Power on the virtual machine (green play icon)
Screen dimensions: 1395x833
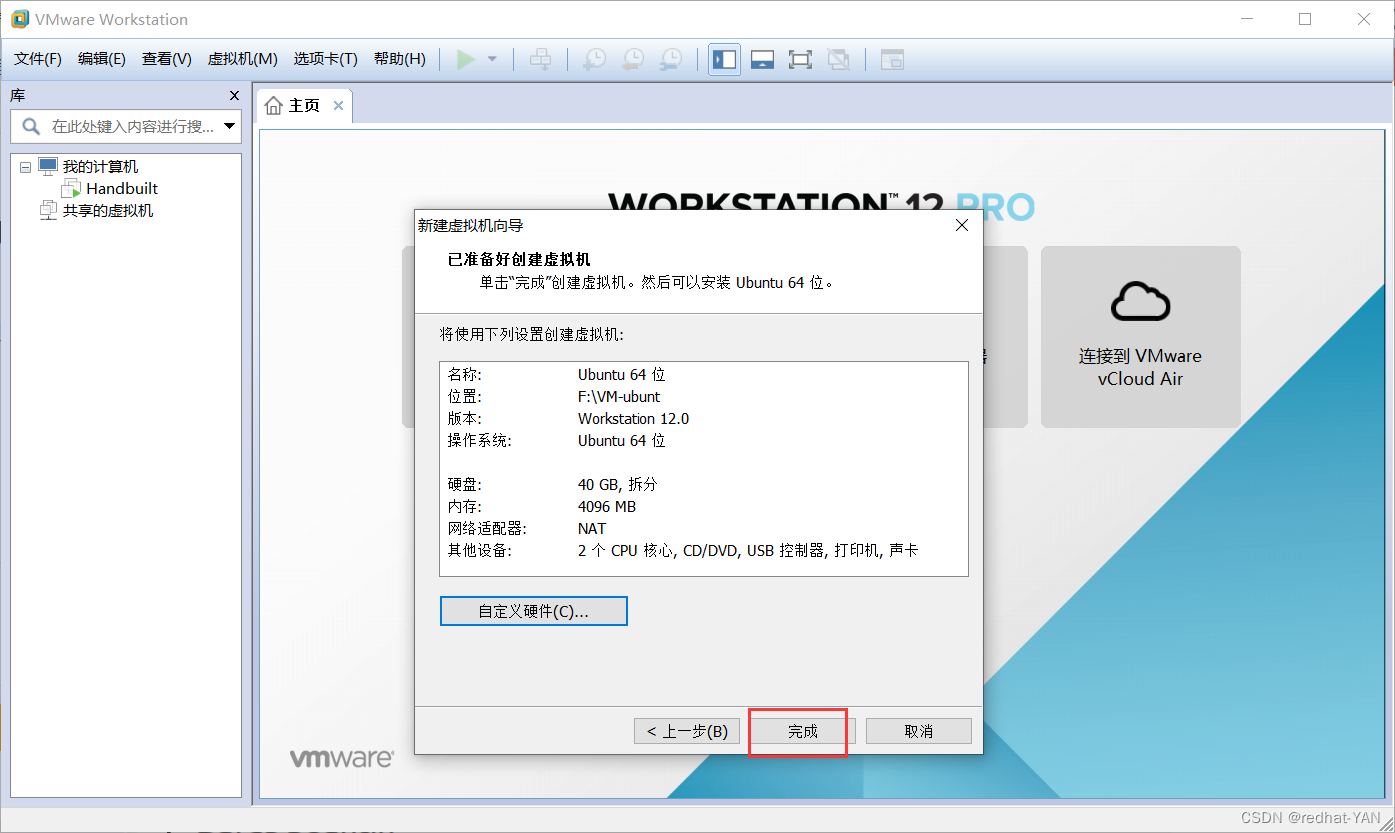coord(465,60)
